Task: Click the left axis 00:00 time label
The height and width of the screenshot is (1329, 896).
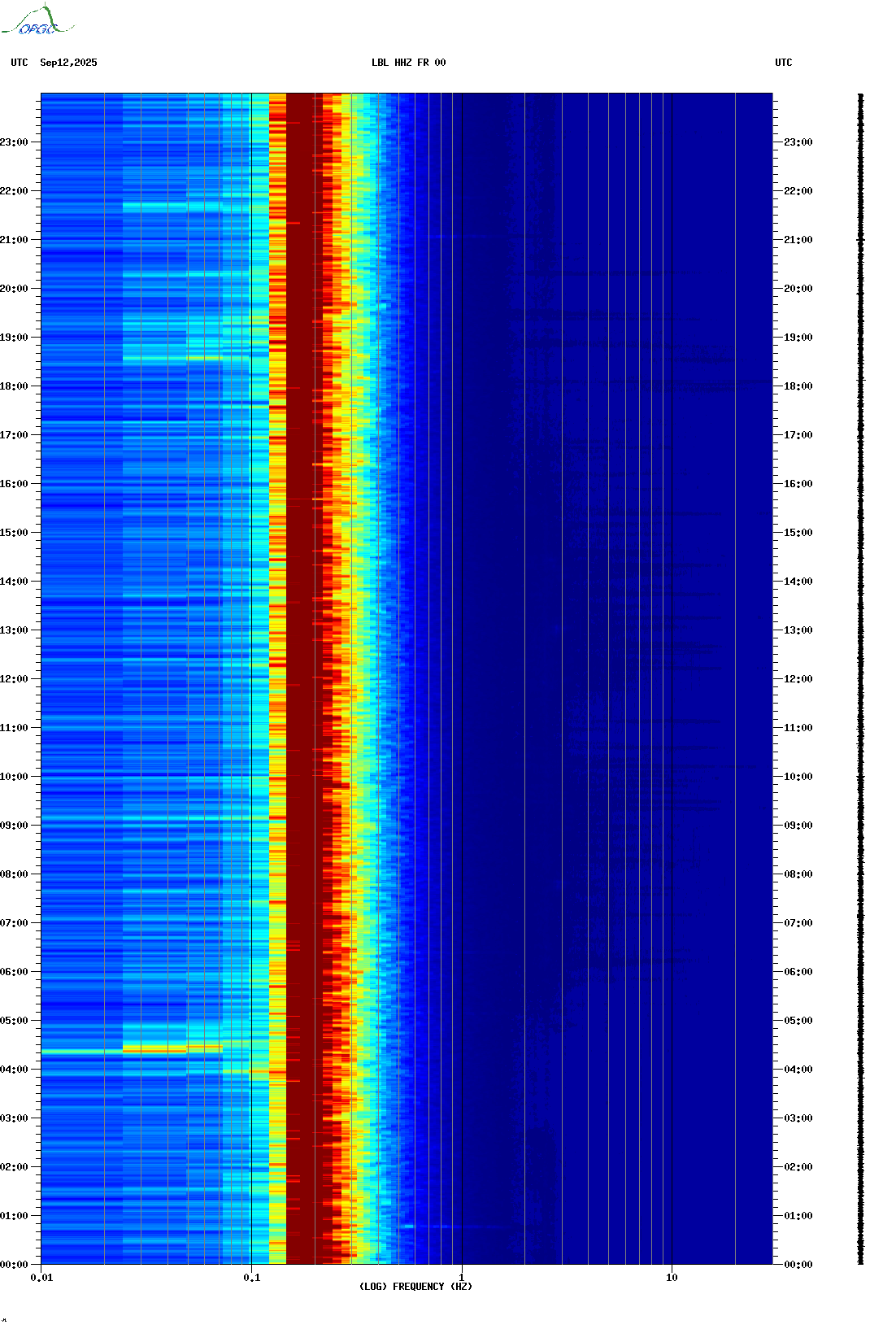Action: (14, 1265)
